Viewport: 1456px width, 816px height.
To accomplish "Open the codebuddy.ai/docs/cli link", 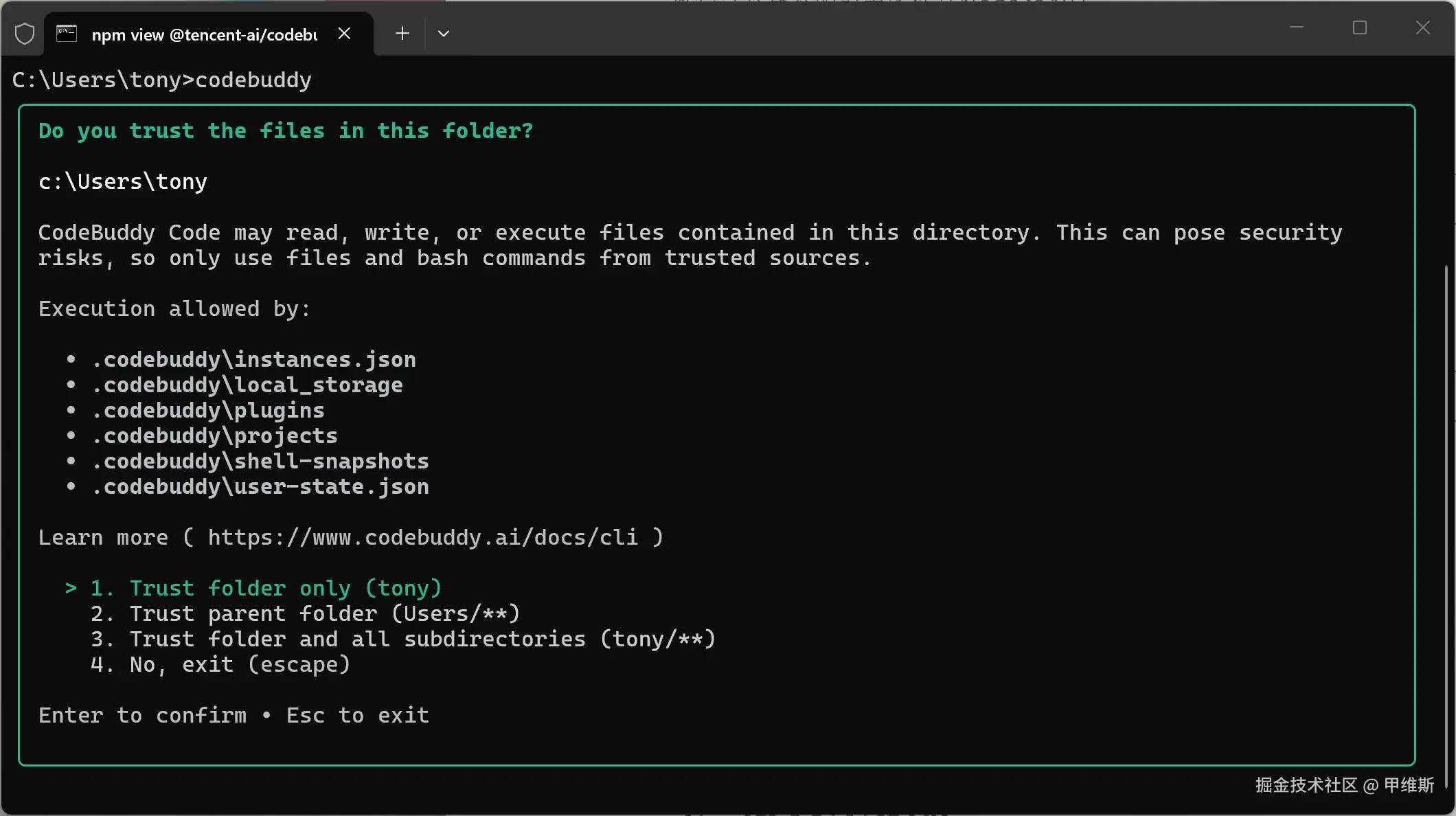I will point(422,538).
